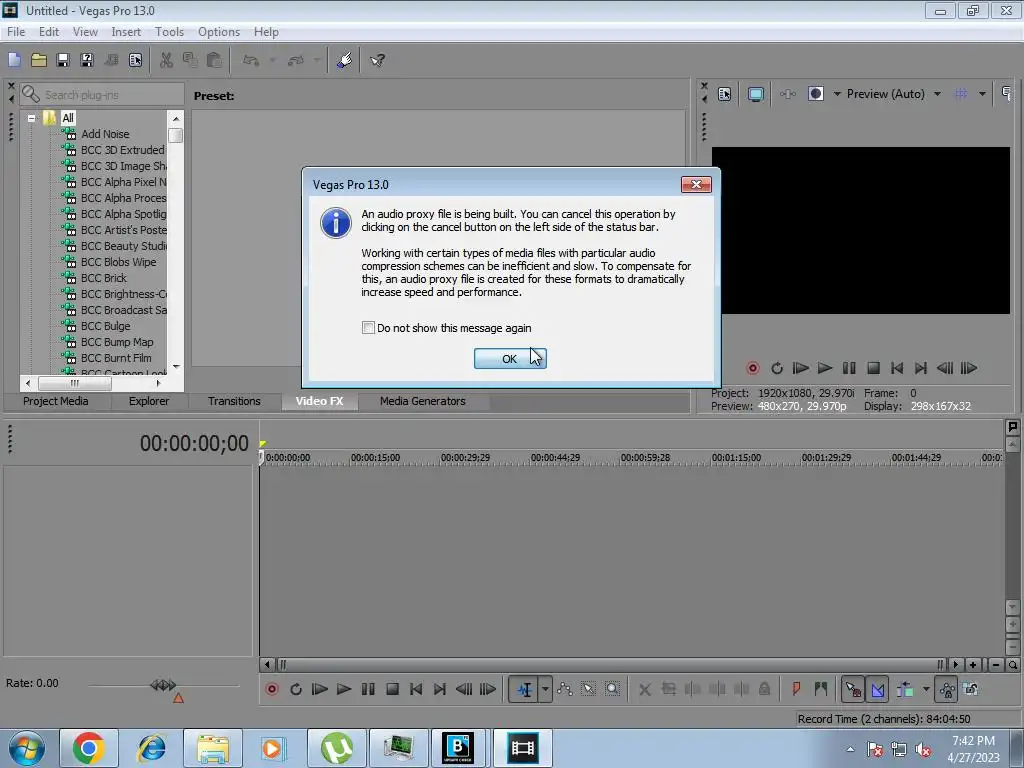Open uTorrent from the taskbar
Screen dimensions: 1024x768
[336, 748]
